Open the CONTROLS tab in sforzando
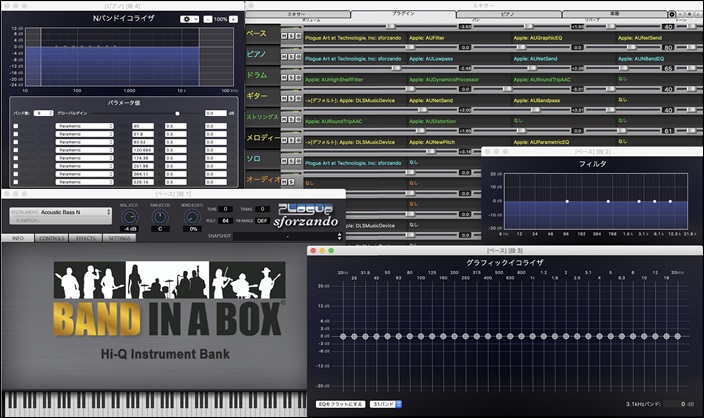Viewport: 704px width, 418px height. click(x=52, y=238)
